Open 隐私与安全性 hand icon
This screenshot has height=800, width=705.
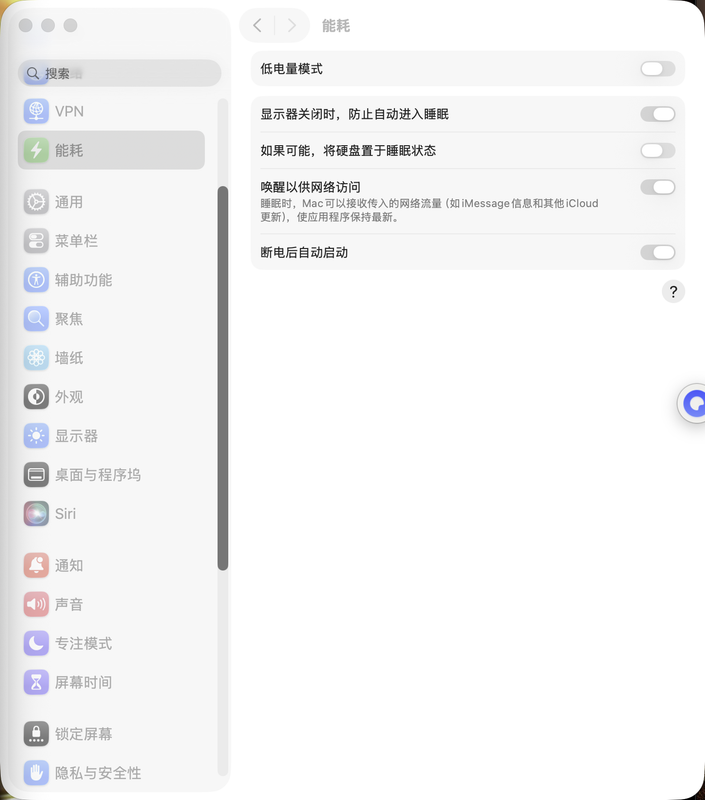pos(36,772)
